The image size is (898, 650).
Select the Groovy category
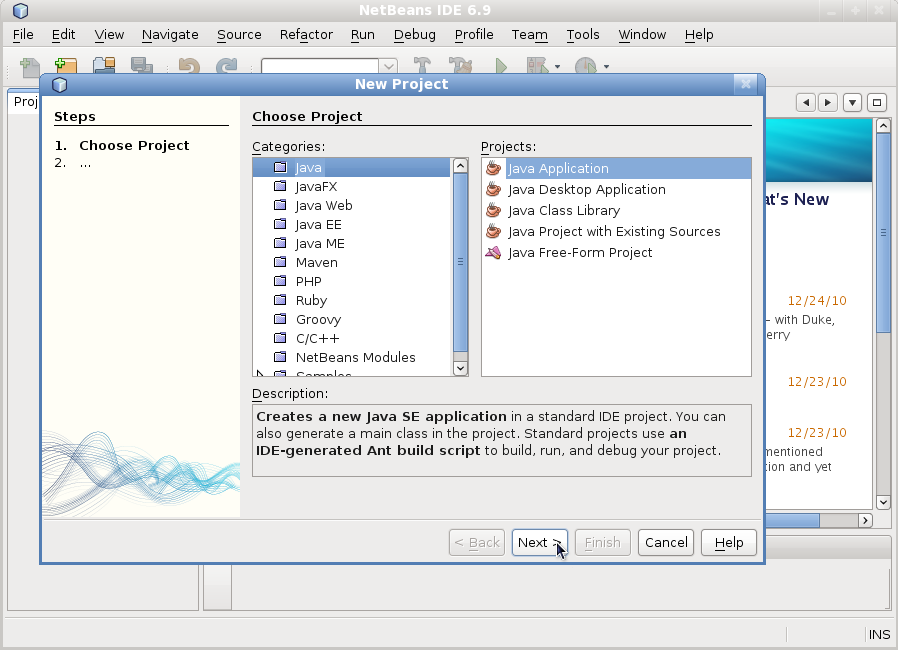pos(352,319)
